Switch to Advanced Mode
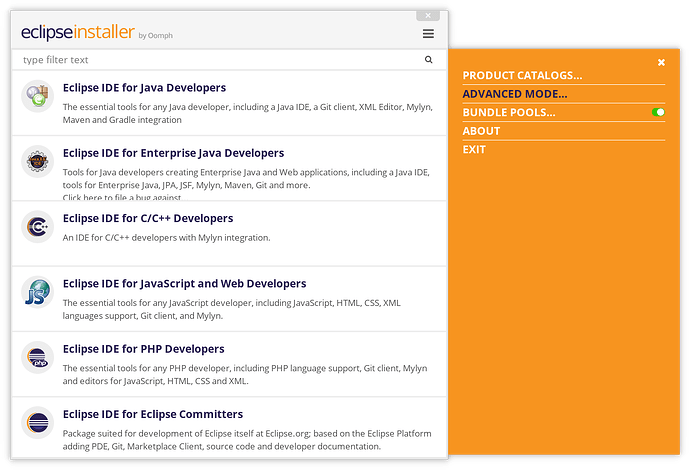690x470 pixels. (x=514, y=94)
